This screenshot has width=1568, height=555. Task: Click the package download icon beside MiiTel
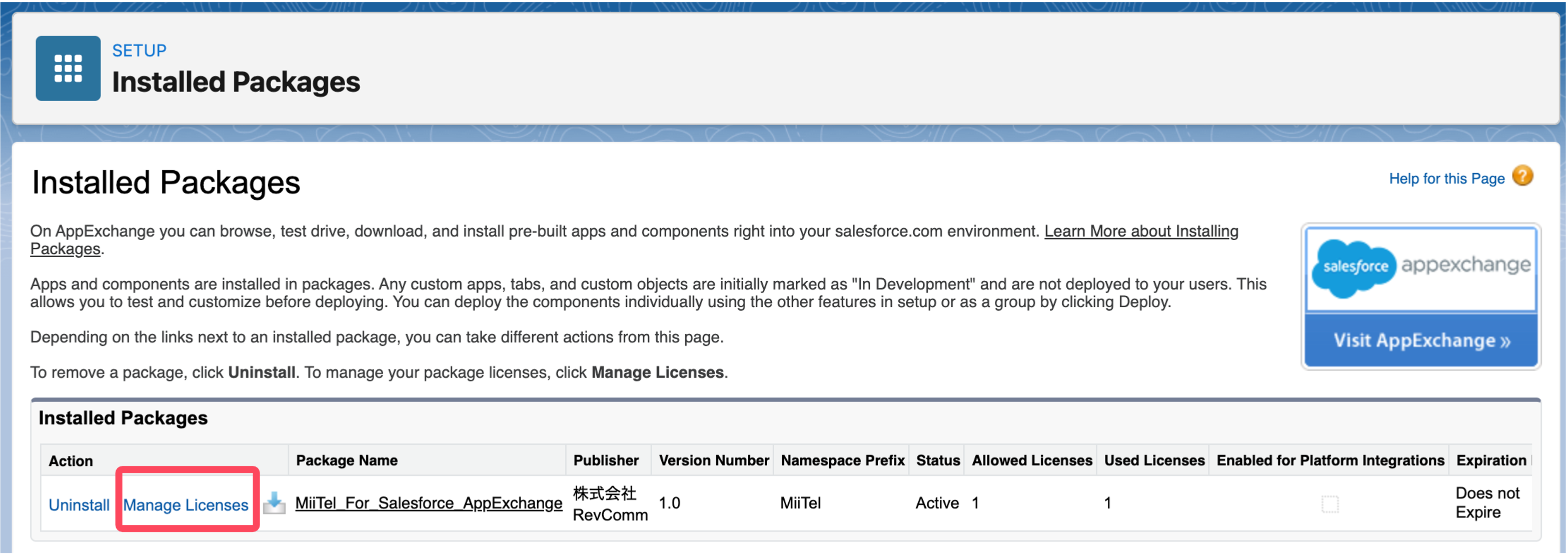(274, 503)
